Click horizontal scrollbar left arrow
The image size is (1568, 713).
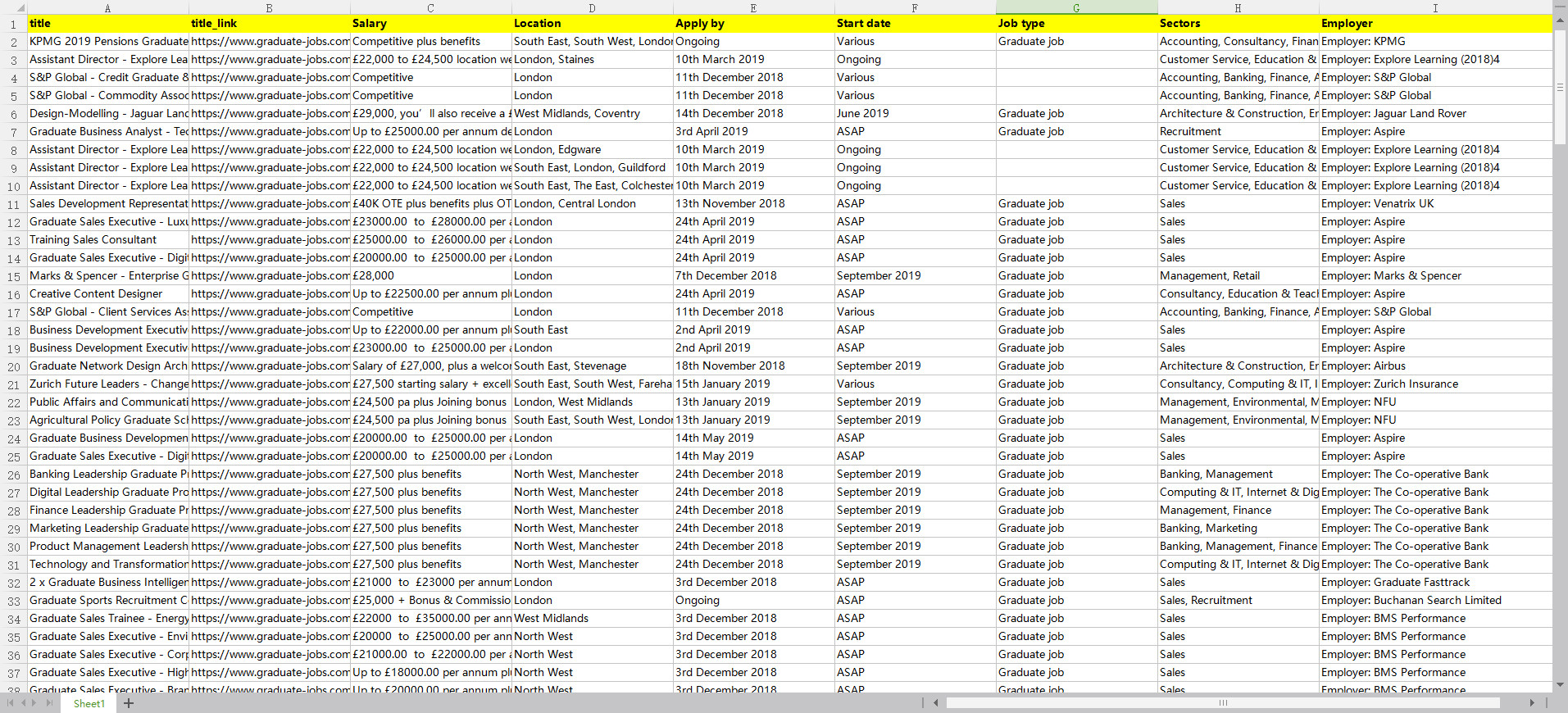pos(936,702)
